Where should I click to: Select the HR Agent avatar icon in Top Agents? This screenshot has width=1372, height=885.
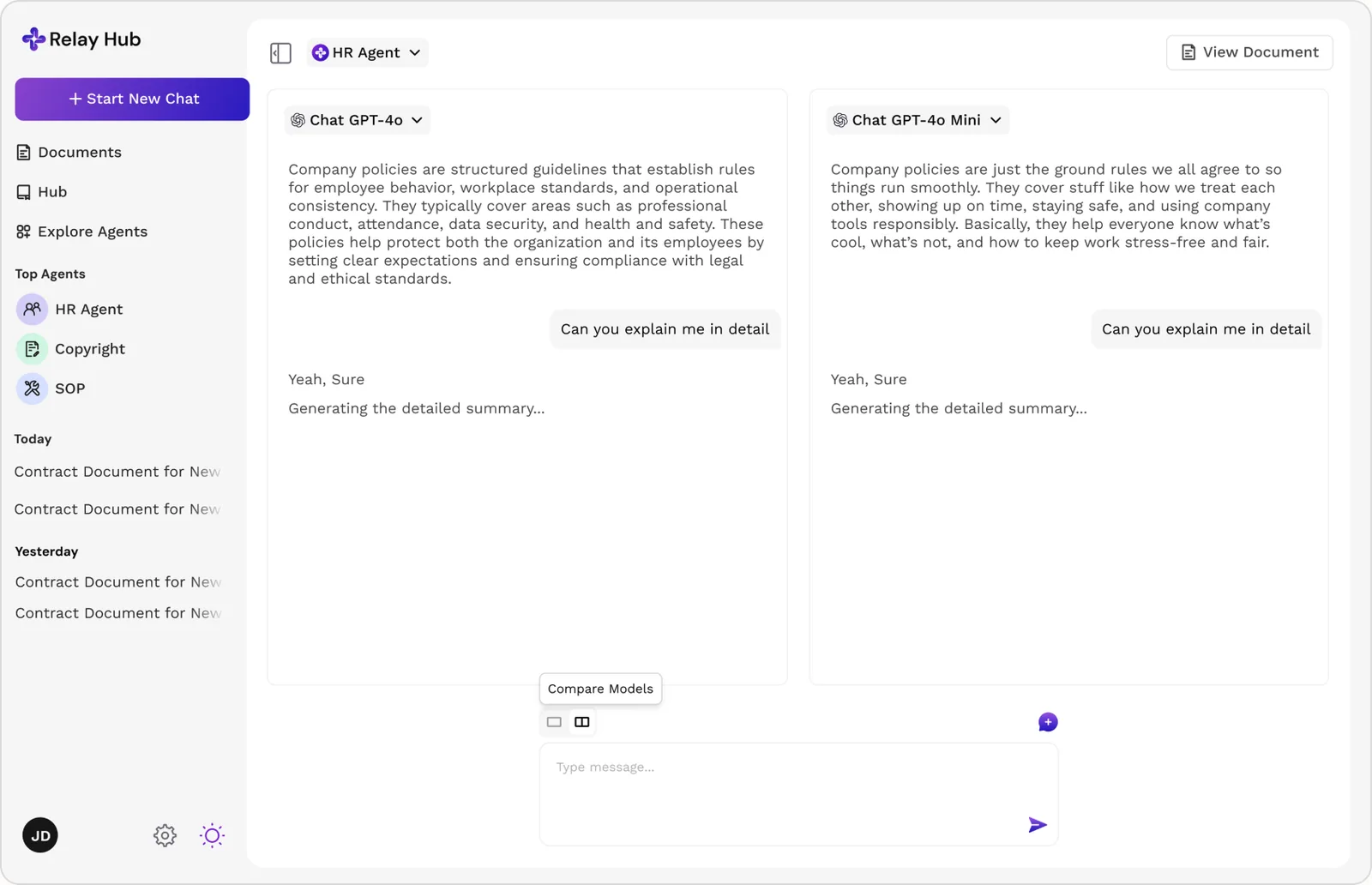click(x=32, y=309)
